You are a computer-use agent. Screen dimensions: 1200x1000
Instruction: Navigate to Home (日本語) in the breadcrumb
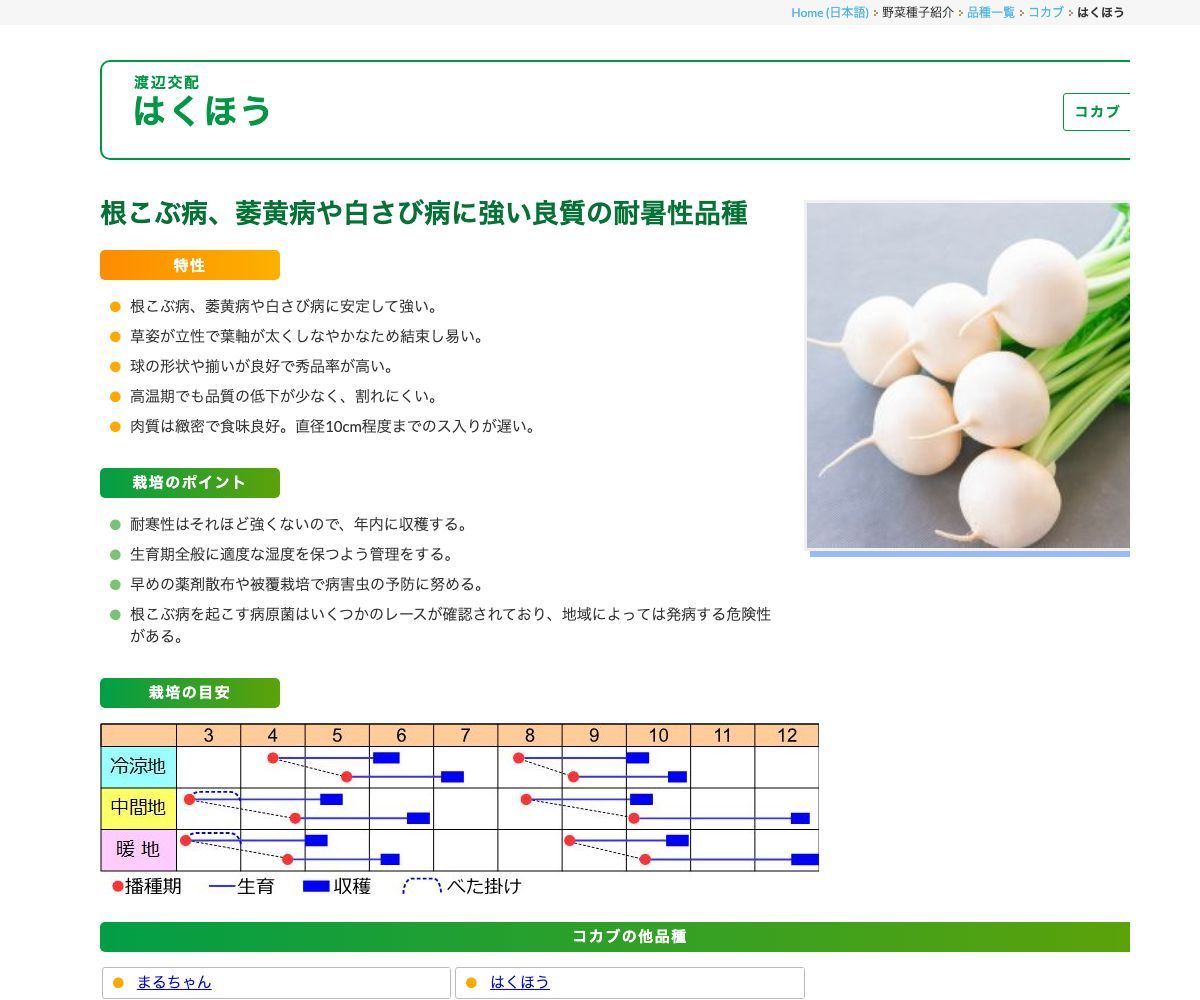point(829,13)
